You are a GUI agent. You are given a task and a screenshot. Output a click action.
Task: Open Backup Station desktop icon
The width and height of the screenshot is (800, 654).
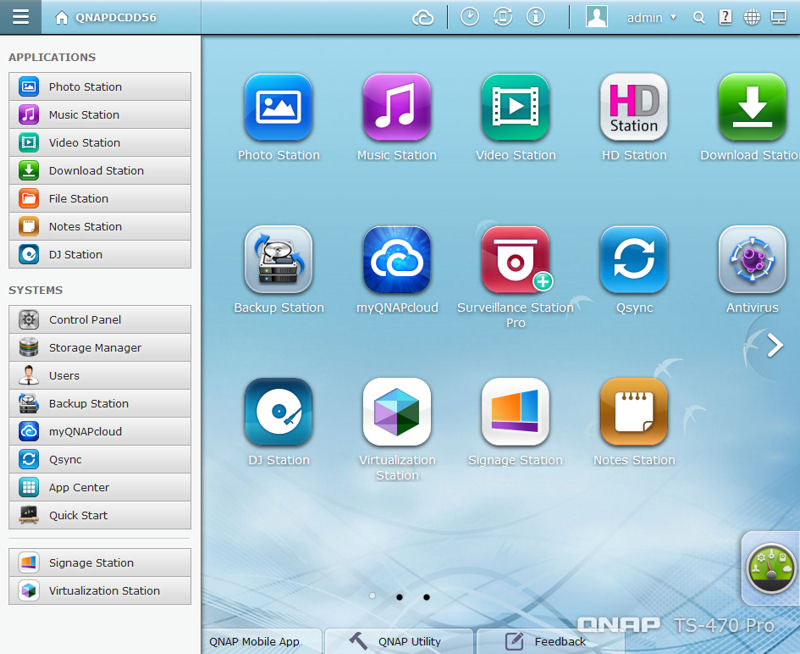[x=279, y=260]
